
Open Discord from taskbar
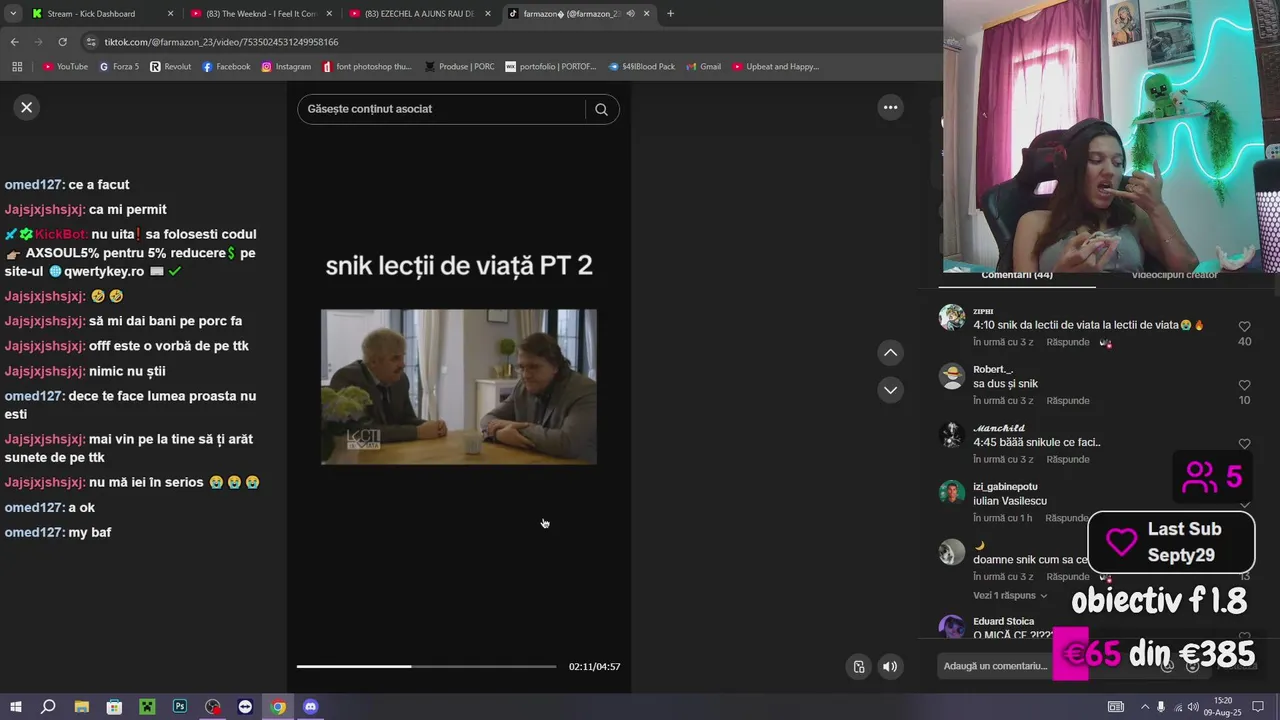(310, 707)
